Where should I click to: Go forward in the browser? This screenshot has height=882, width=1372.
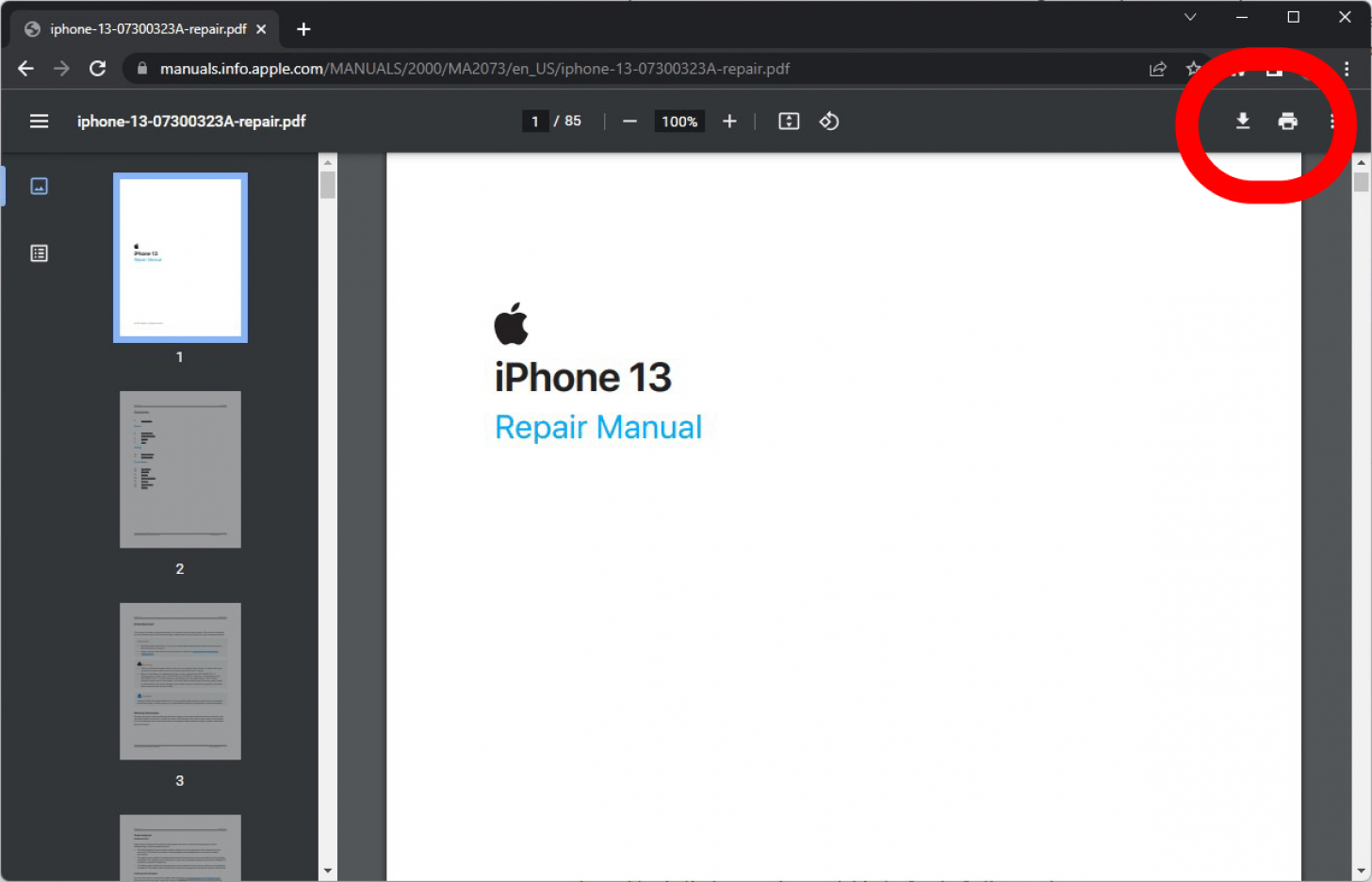click(61, 69)
